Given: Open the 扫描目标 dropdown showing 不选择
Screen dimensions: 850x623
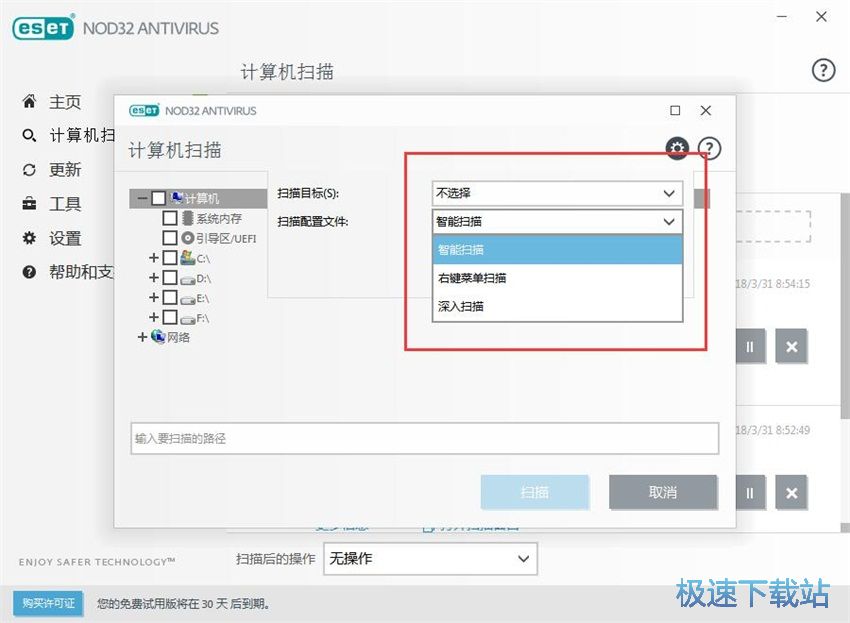Looking at the screenshot, I should (557, 193).
